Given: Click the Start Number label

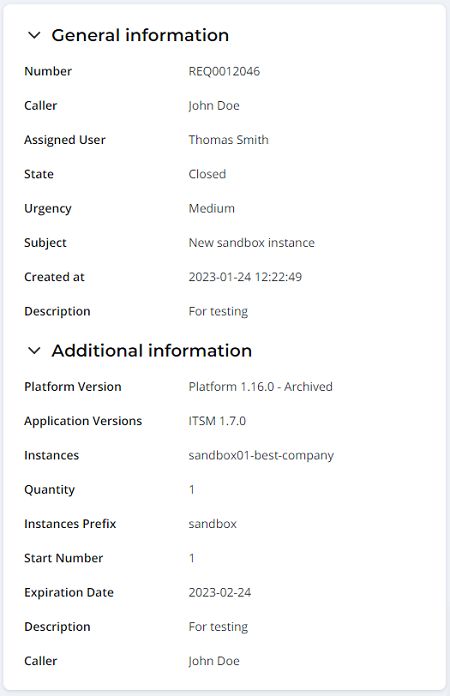Looking at the screenshot, I should (63, 558).
